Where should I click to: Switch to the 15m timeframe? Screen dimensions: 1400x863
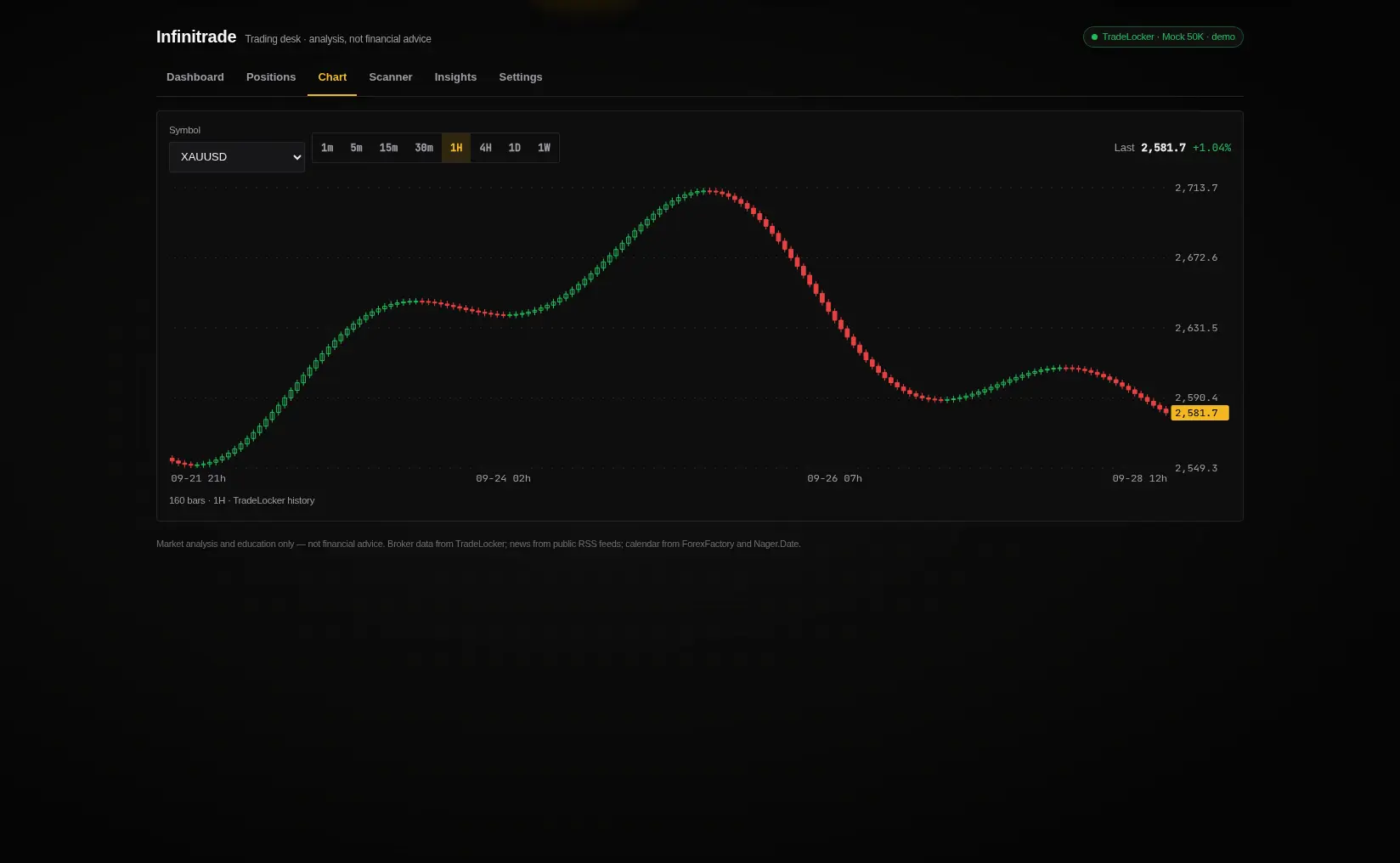(388, 148)
